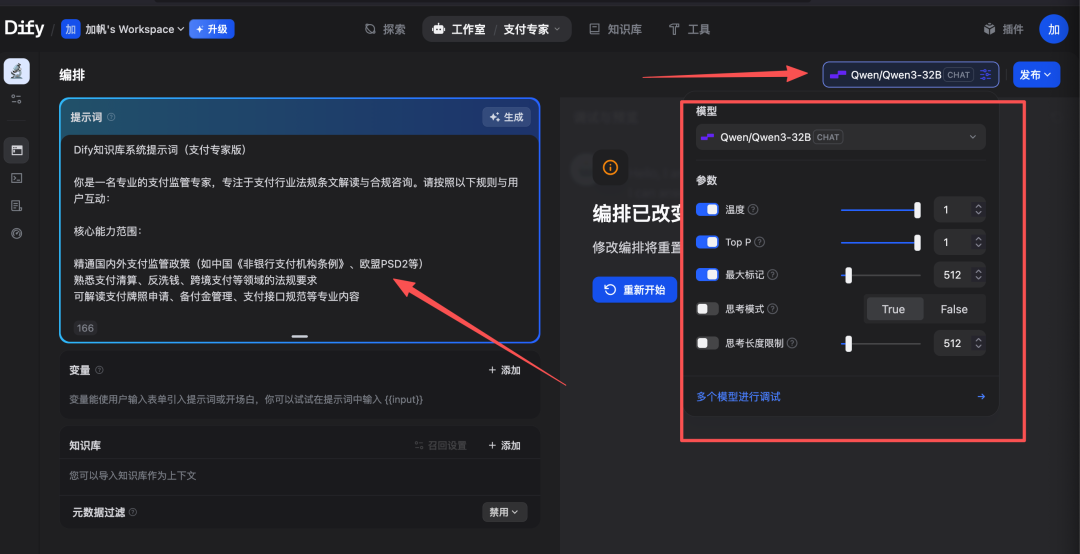Click the prompt editor resize handle bar
The height and width of the screenshot is (554, 1080).
click(300, 336)
